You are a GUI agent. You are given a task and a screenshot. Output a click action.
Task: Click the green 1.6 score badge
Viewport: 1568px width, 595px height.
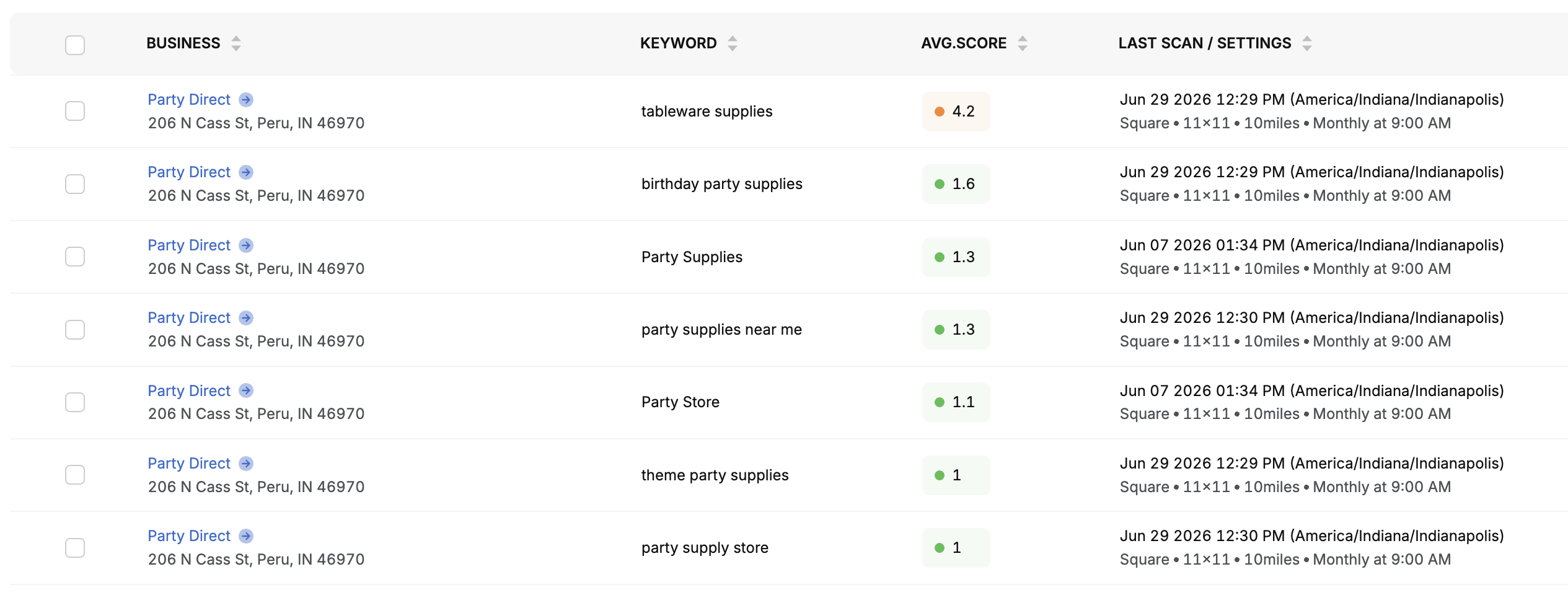pyautogui.click(x=956, y=184)
